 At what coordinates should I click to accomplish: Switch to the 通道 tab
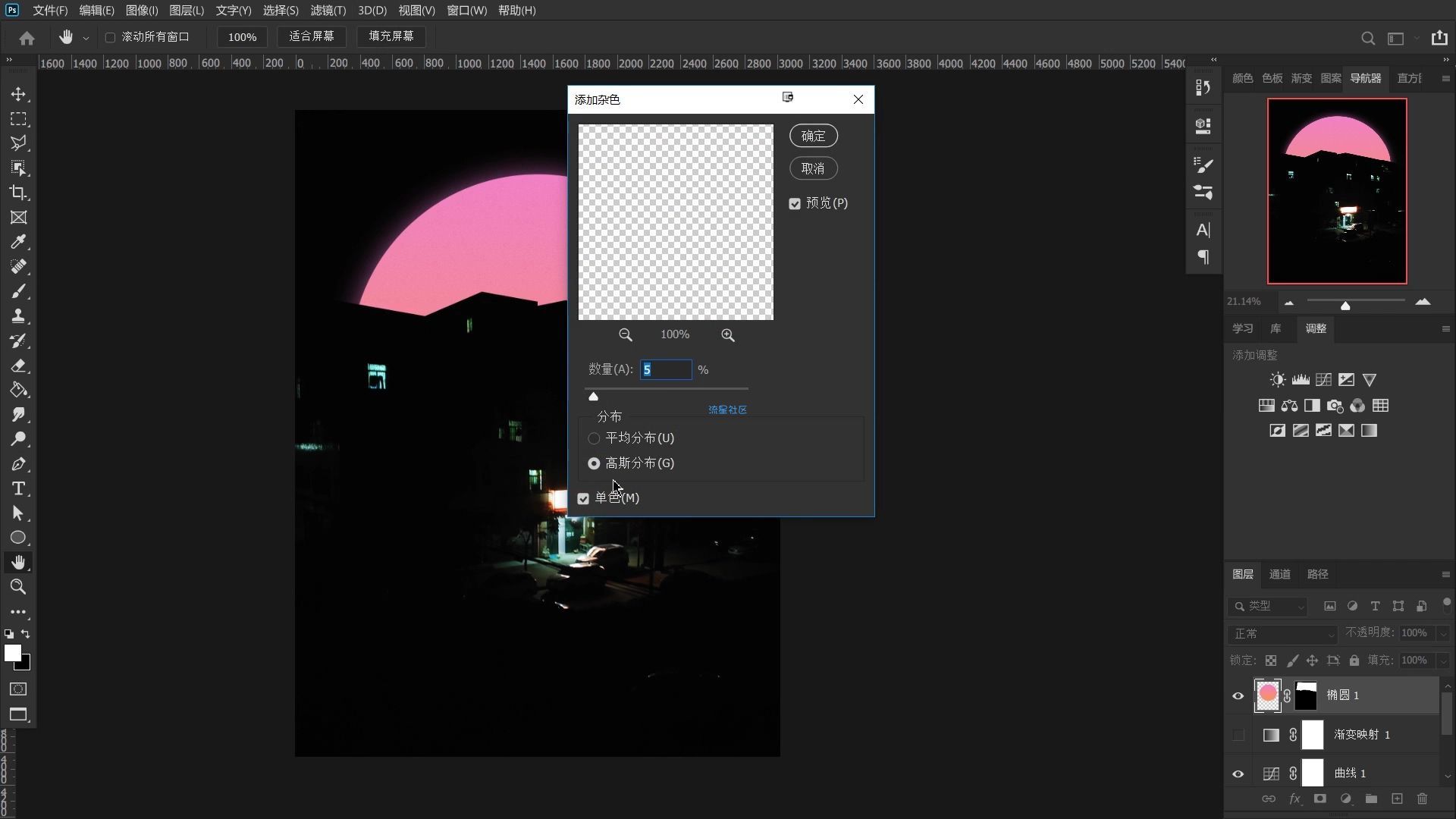[1279, 574]
